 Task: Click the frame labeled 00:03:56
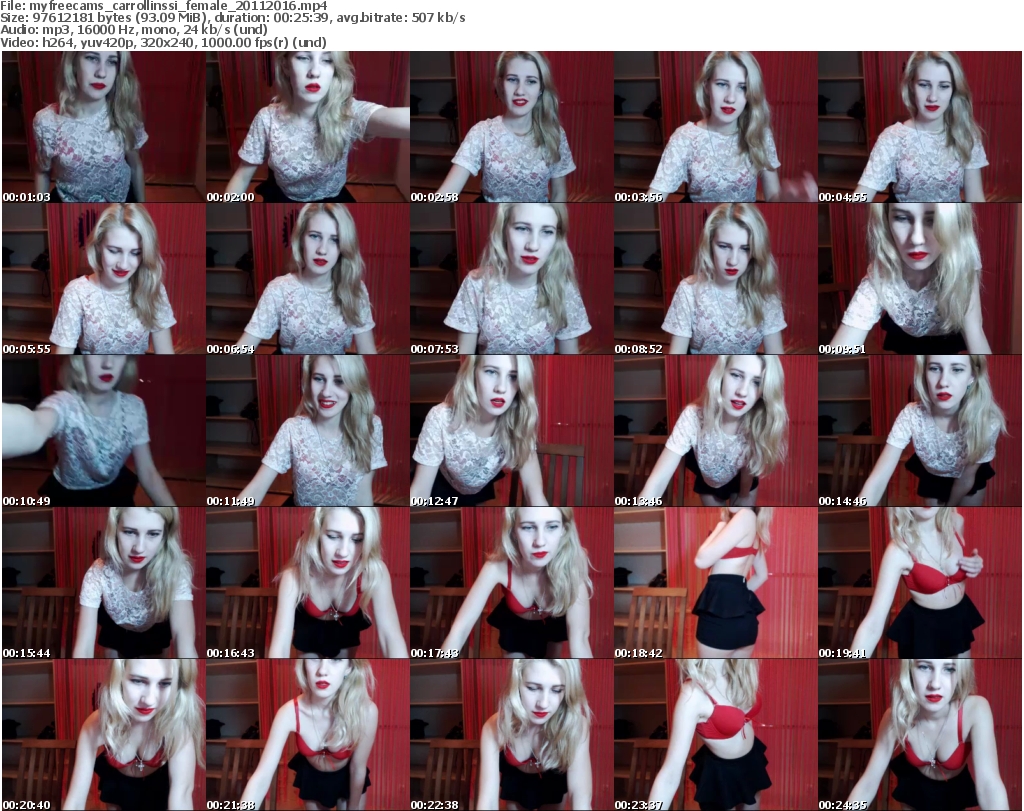tap(715, 127)
